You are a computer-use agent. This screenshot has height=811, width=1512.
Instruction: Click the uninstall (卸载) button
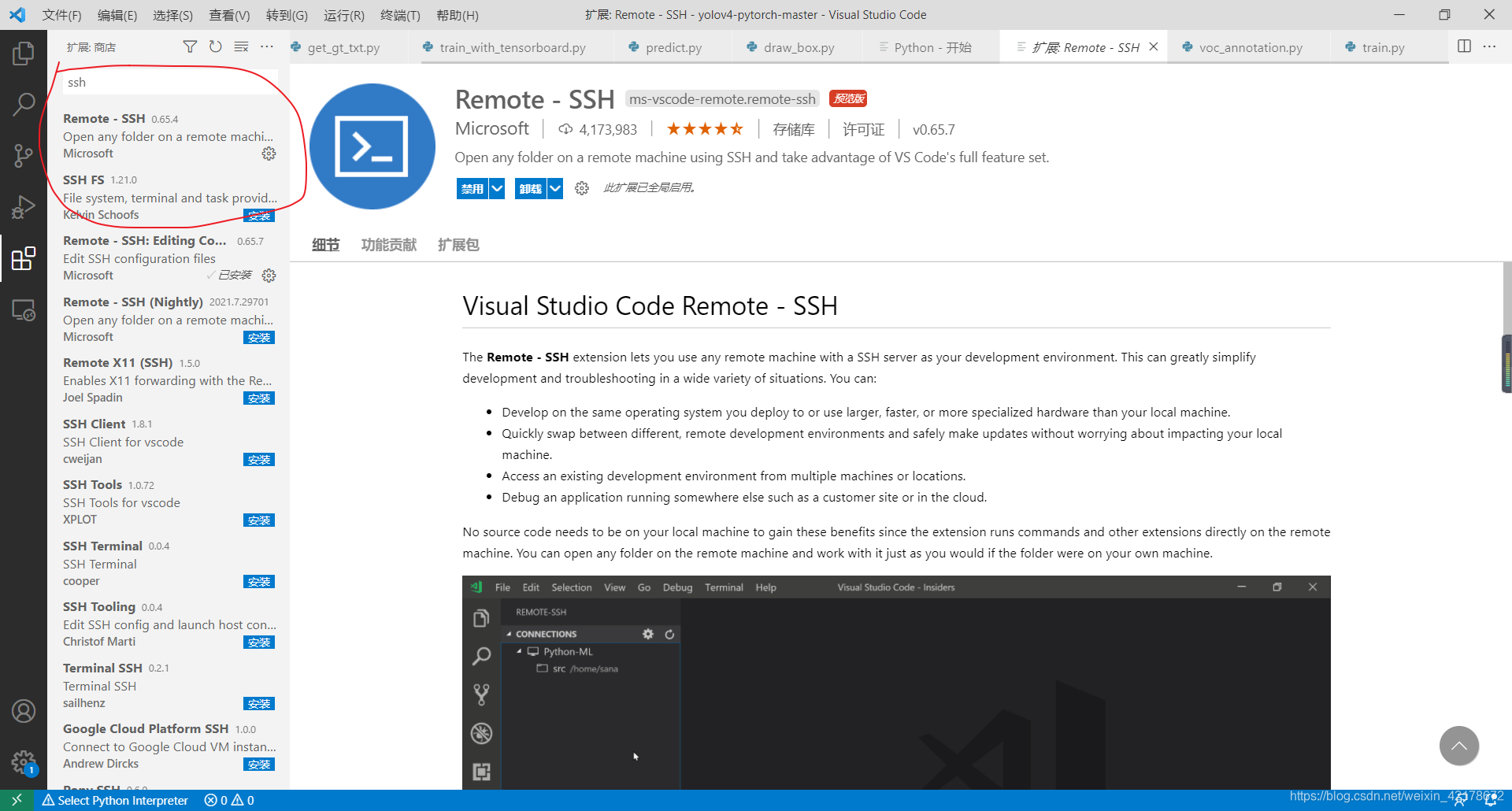tap(531, 189)
